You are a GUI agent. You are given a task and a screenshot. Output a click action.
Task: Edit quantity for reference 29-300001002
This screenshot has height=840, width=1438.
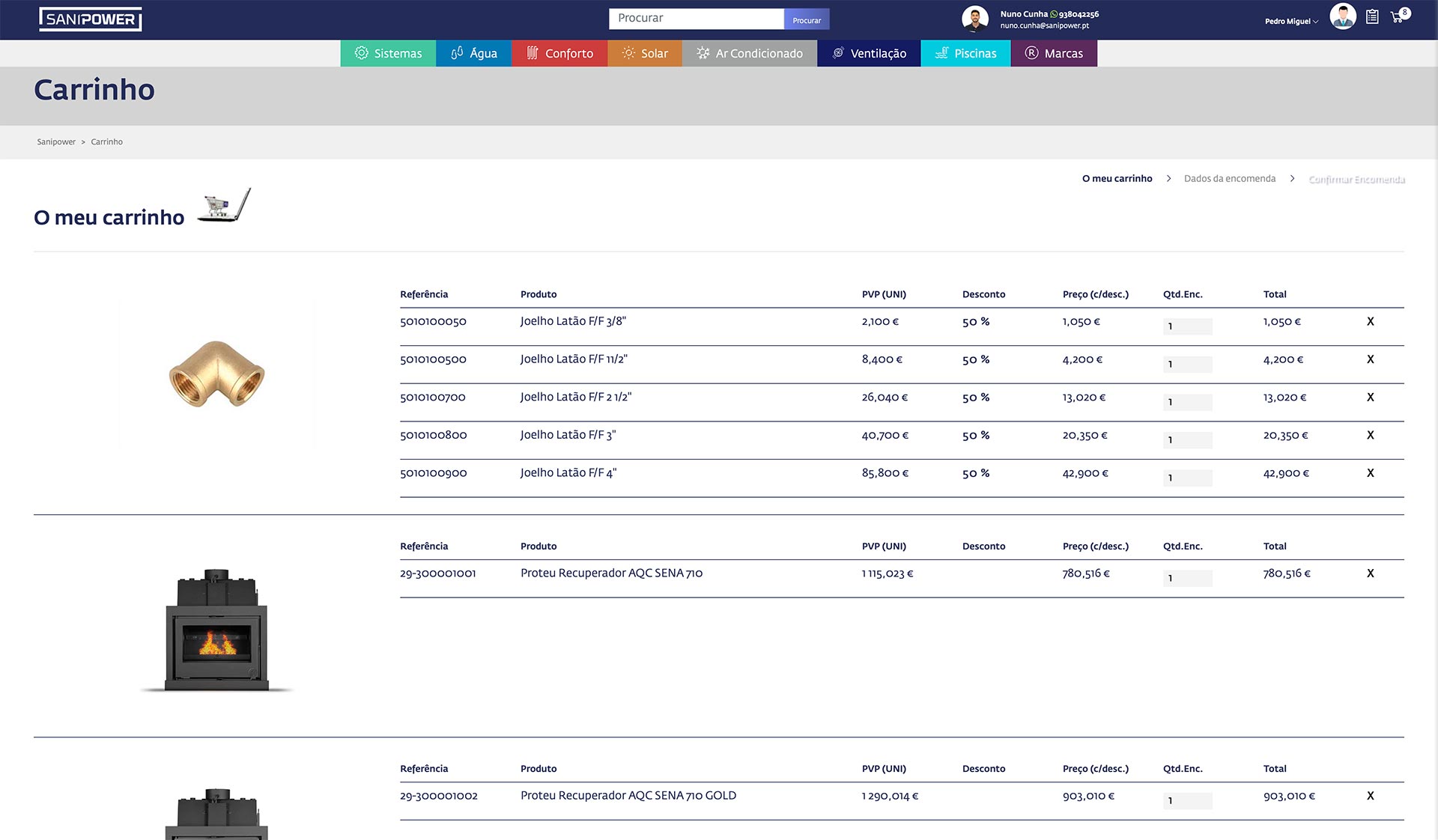[1188, 800]
